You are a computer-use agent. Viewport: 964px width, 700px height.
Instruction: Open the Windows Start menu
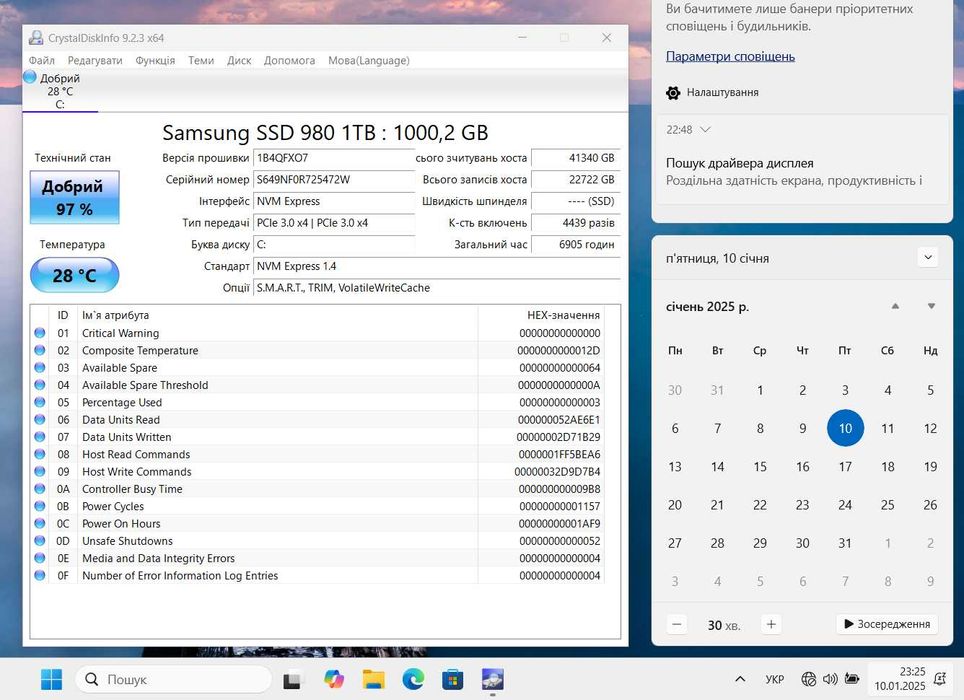pyautogui.click(x=51, y=679)
